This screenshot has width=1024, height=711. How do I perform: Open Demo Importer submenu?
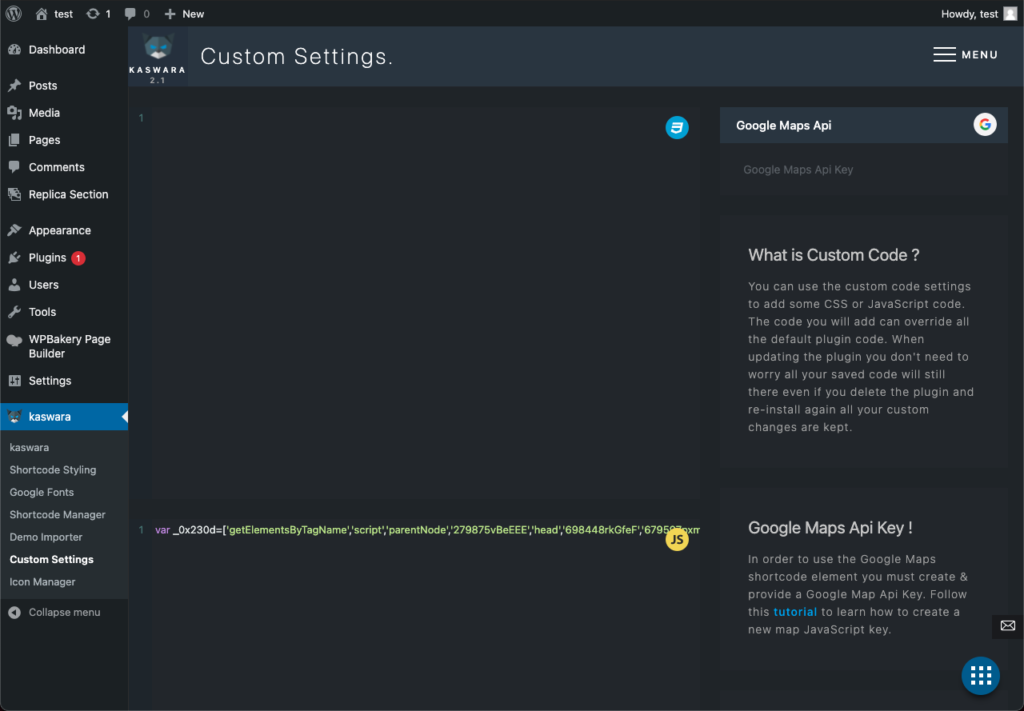tap(46, 537)
